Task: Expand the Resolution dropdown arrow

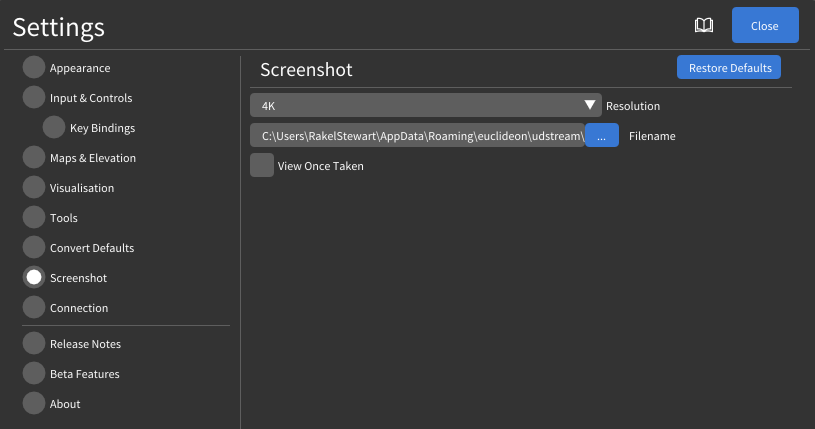Action: 590,105
